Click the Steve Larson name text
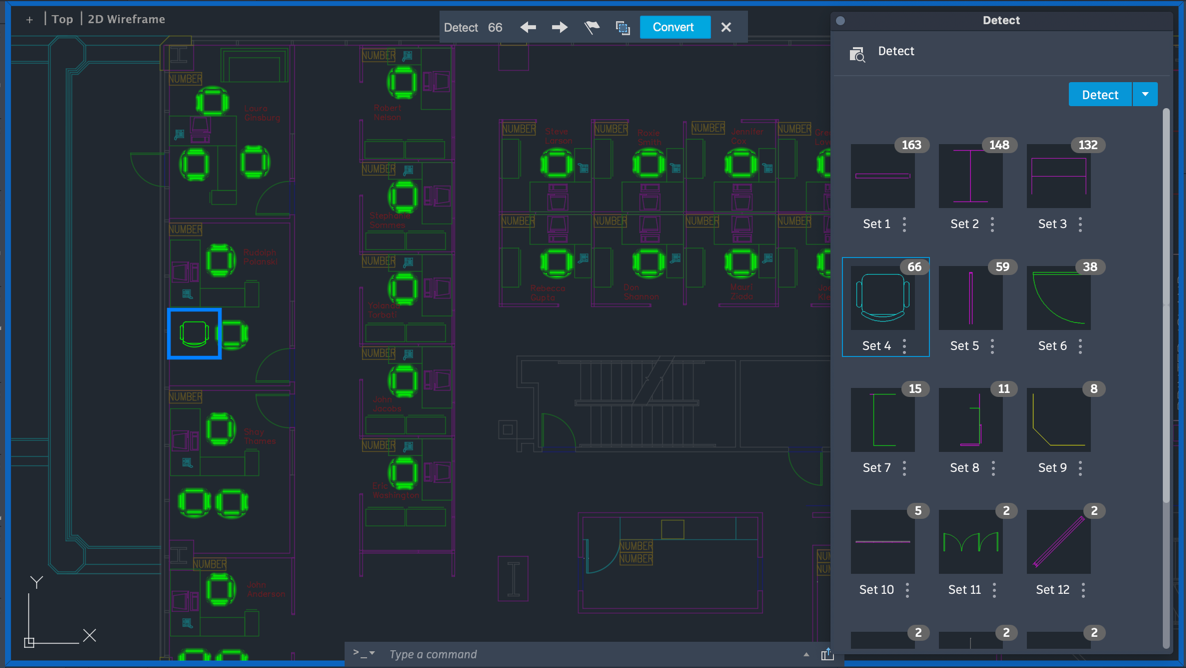This screenshot has height=668, width=1186. [558, 136]
